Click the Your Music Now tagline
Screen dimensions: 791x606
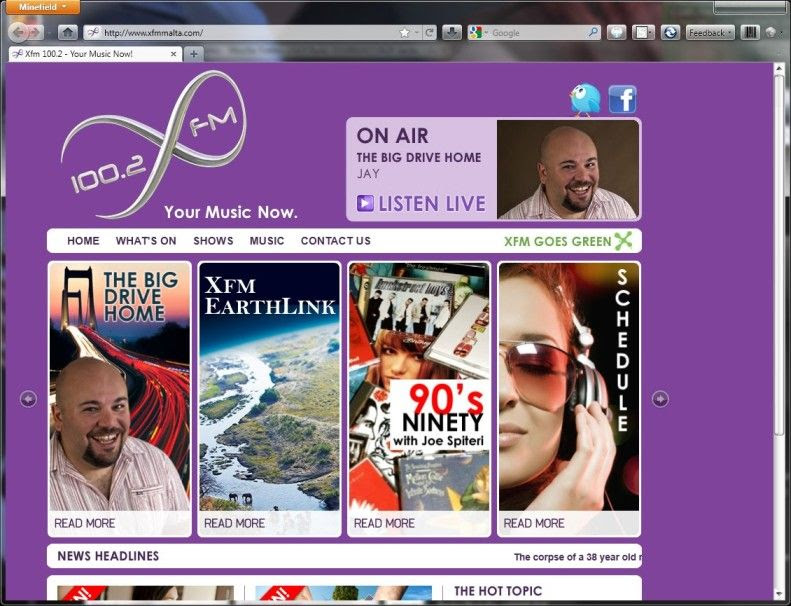pos(231,212)
